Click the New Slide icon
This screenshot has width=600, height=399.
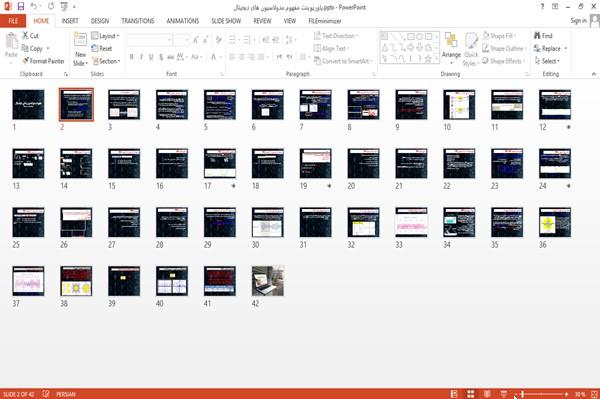coord(80,40)
